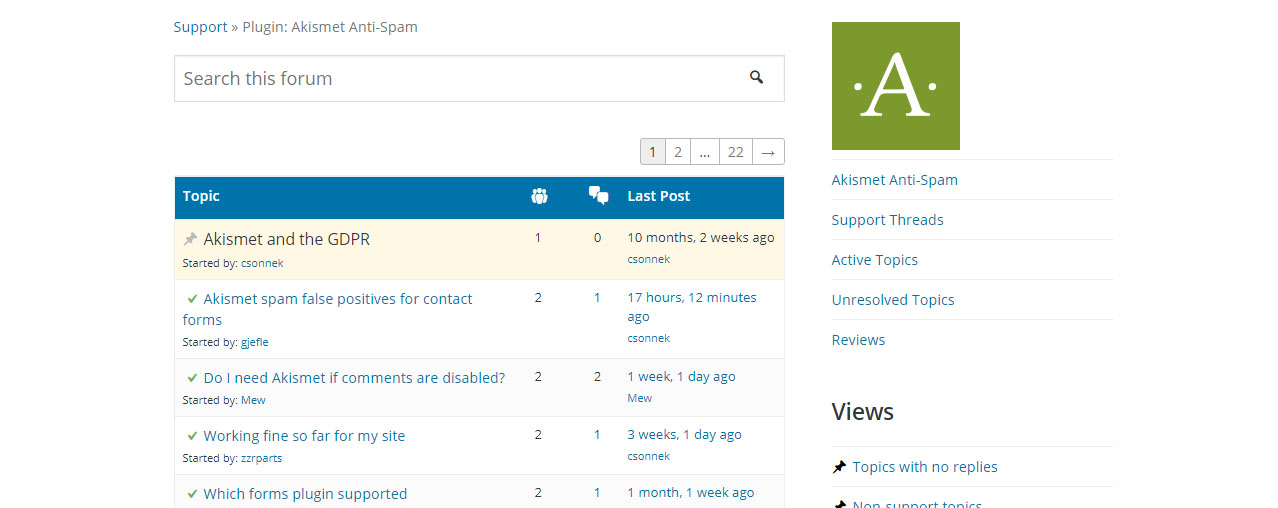This screenshot has width=1278, height=508.
Task: Open Mew profile in Started by line
Action: [253, 400]
